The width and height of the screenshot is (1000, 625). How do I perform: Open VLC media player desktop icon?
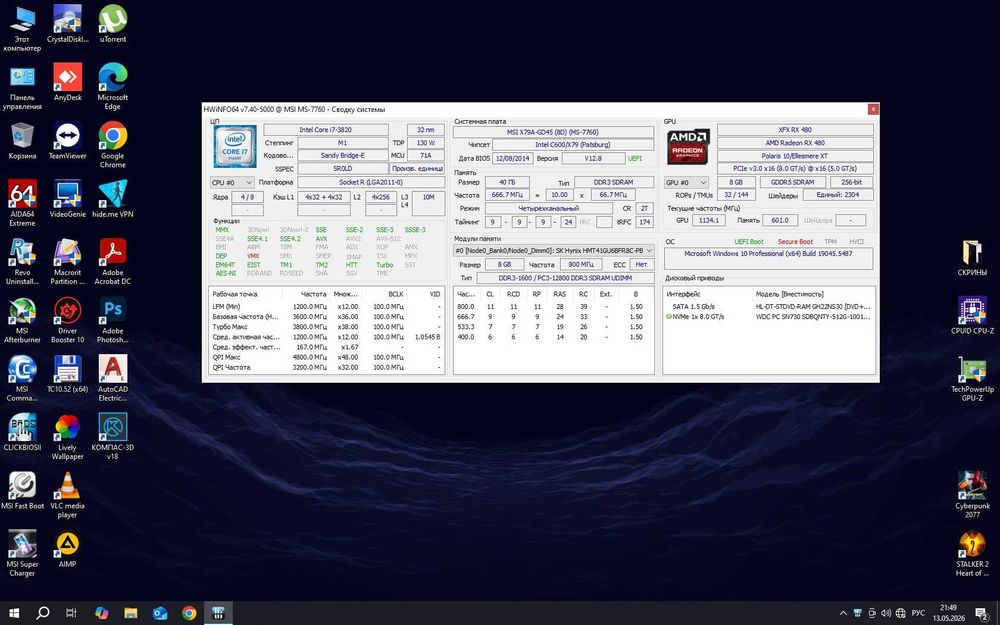(x=68, y=495)
